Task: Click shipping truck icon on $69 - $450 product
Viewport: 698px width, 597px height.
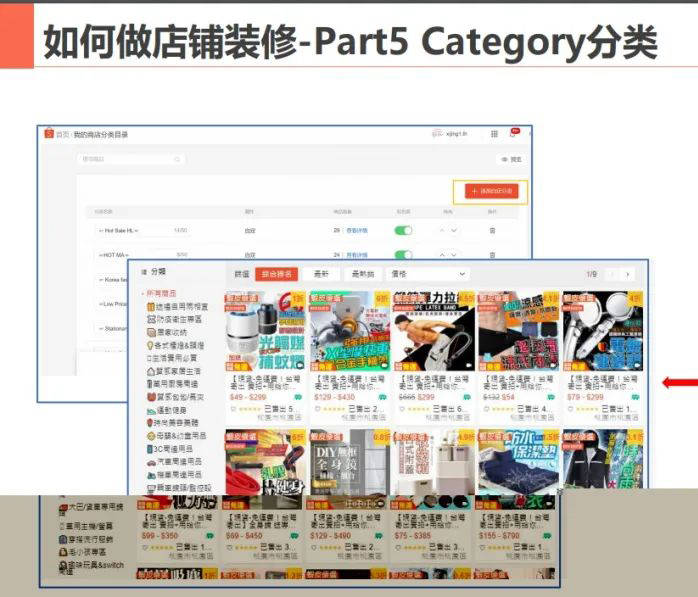Action: pos(294,536)
